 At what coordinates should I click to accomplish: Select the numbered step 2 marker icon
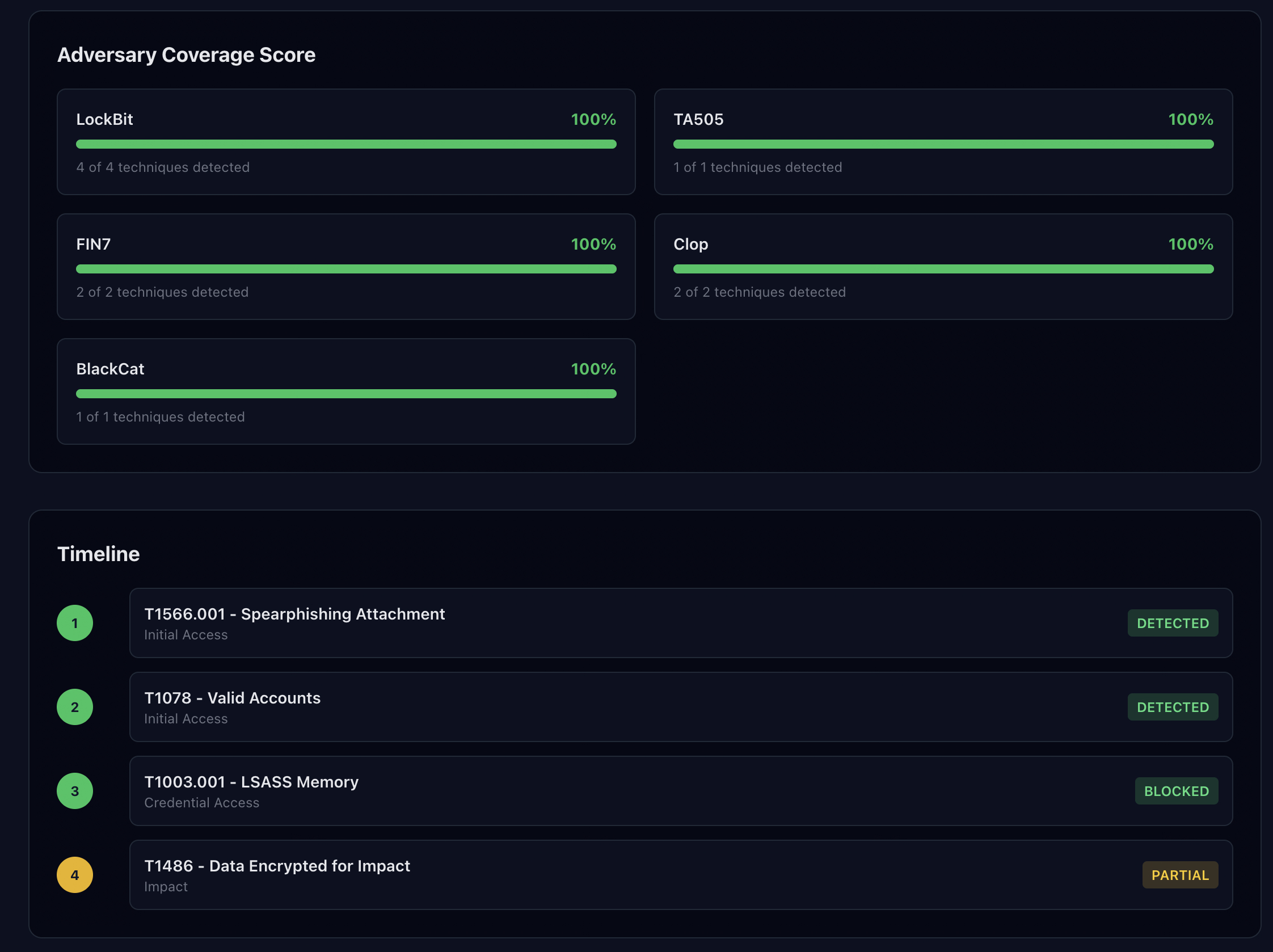[74, 707]
